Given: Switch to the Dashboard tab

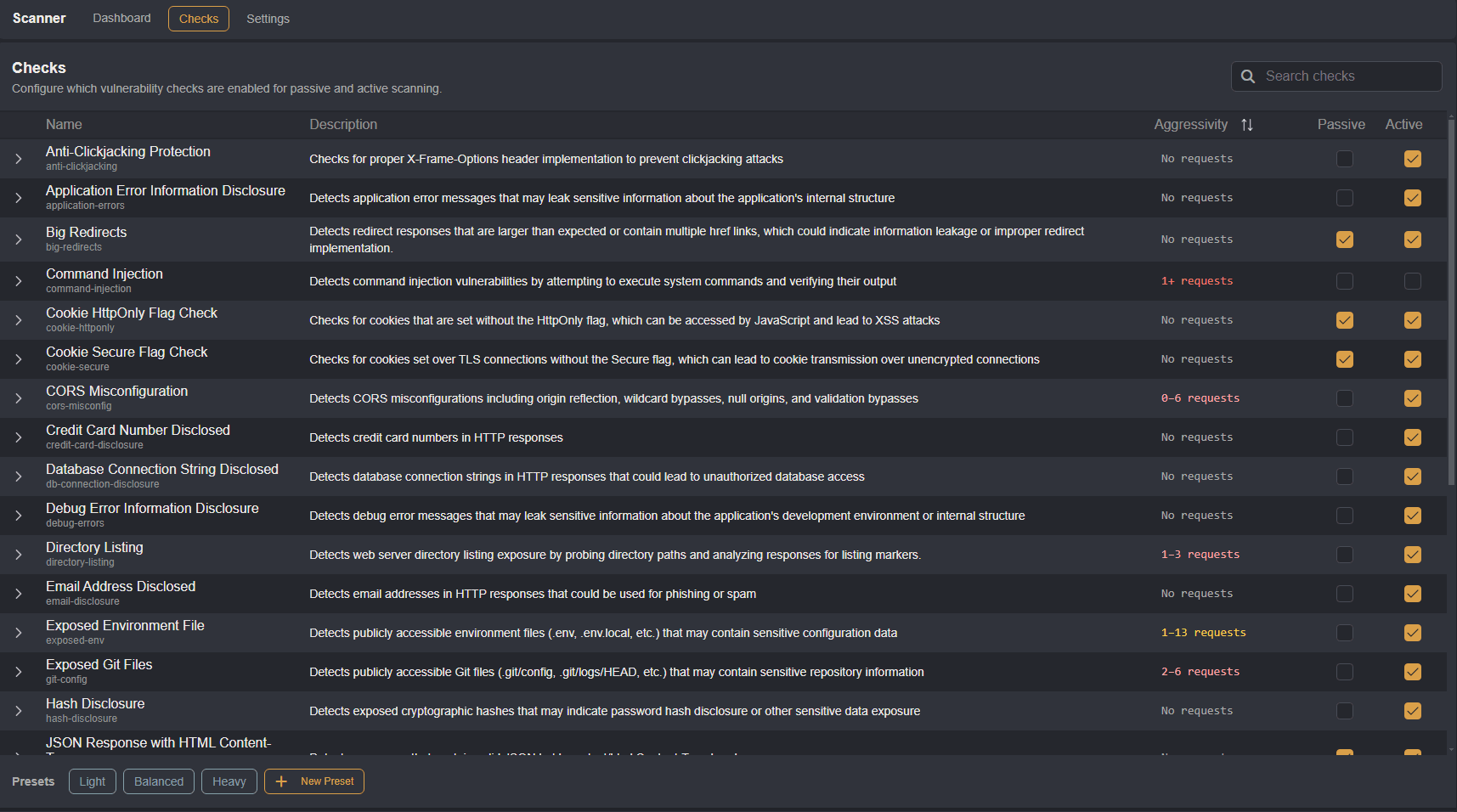Looking at the screenshot, I should [x=121, y=18].
